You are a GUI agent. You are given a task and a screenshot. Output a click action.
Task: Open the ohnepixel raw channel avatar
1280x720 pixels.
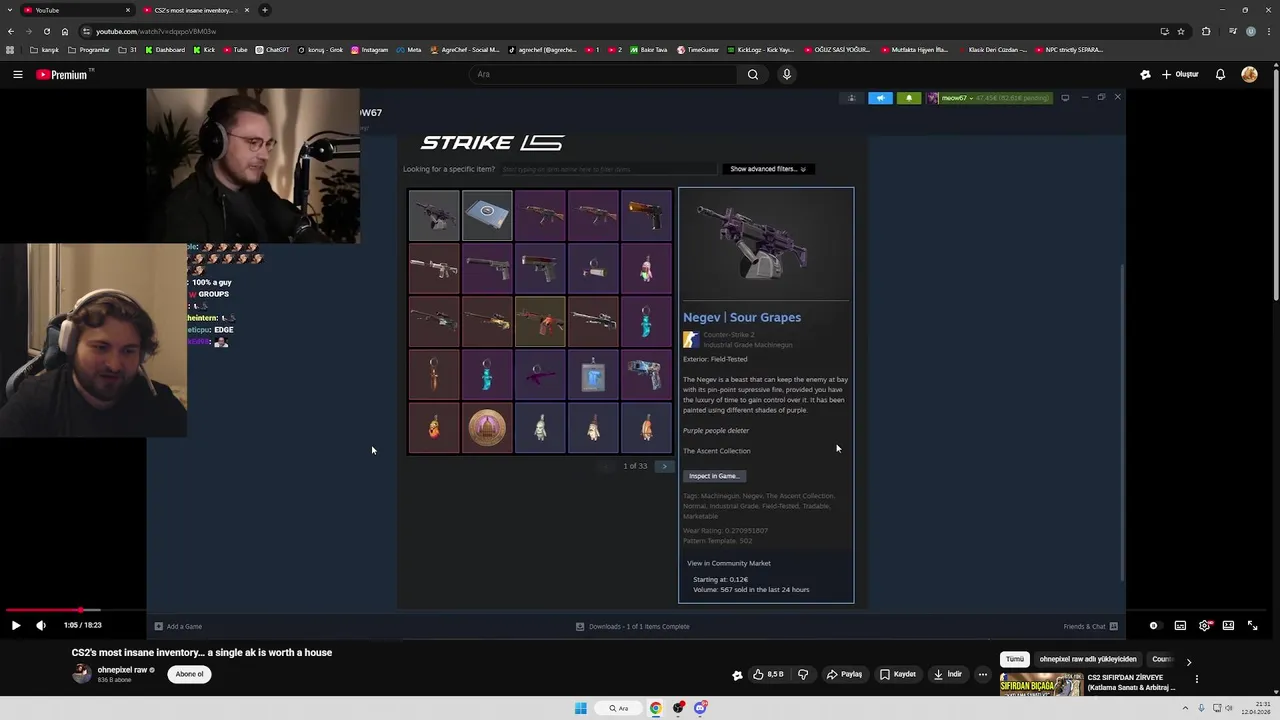click(82, 674)
